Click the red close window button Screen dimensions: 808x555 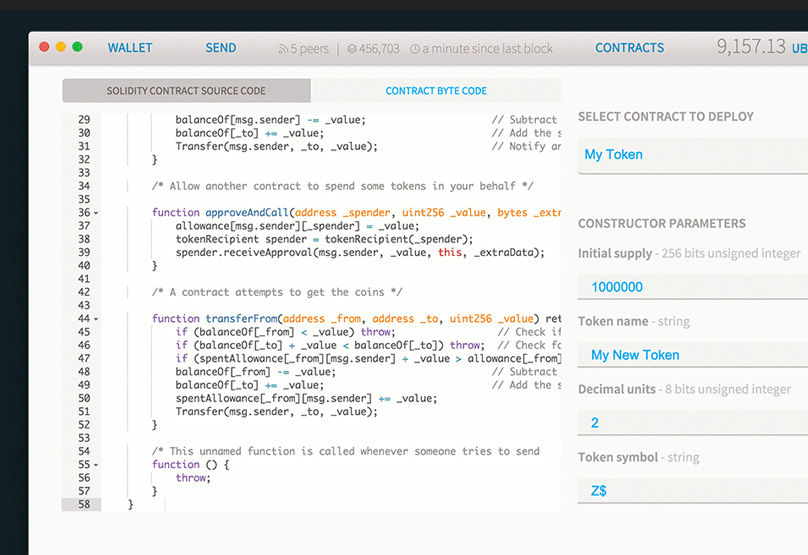point(44,47)
